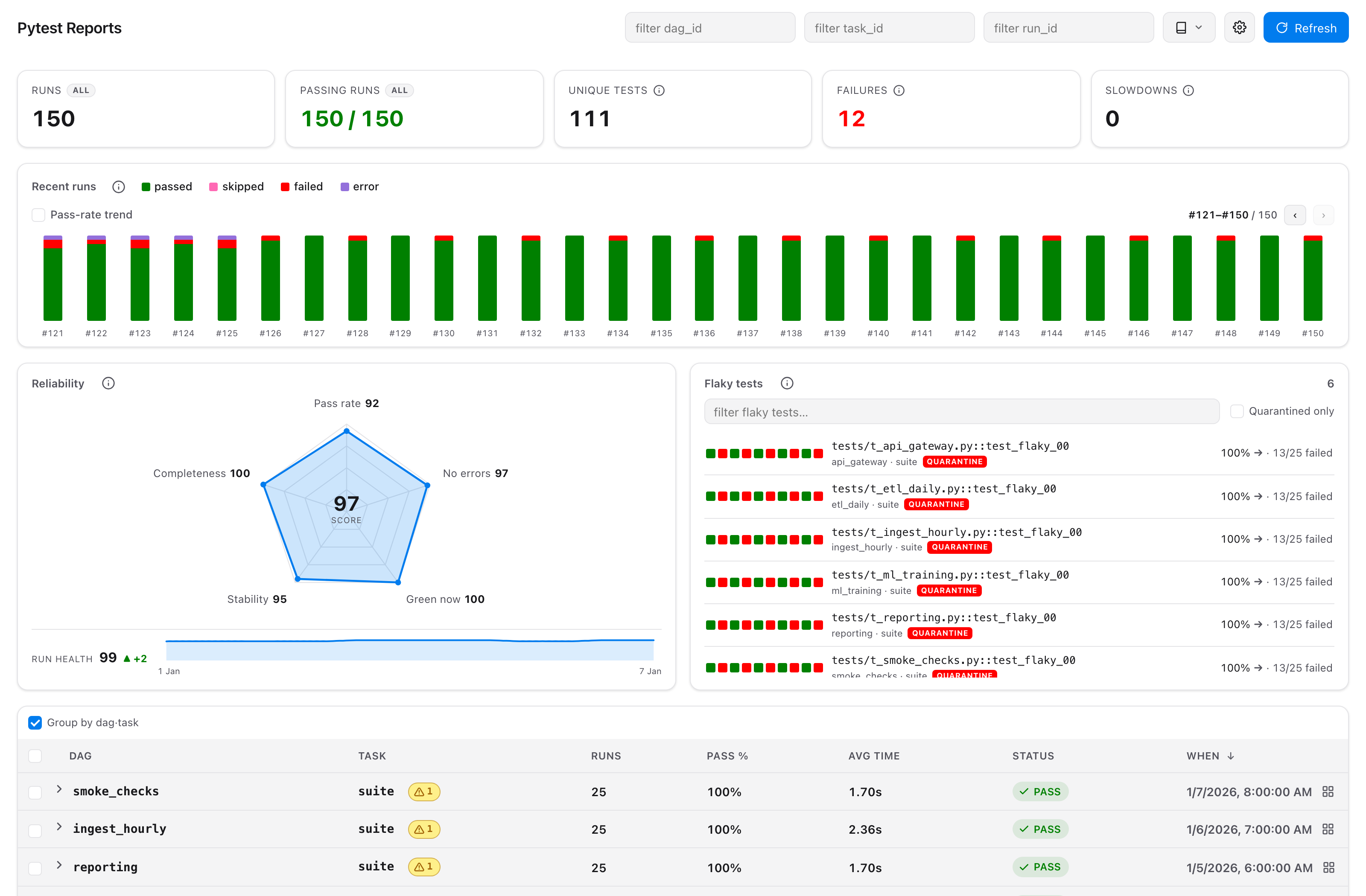Viewport: 1366px width, 896px height.
Task: Enable the Quarantined only checkbox
Action: (1237, 411)
